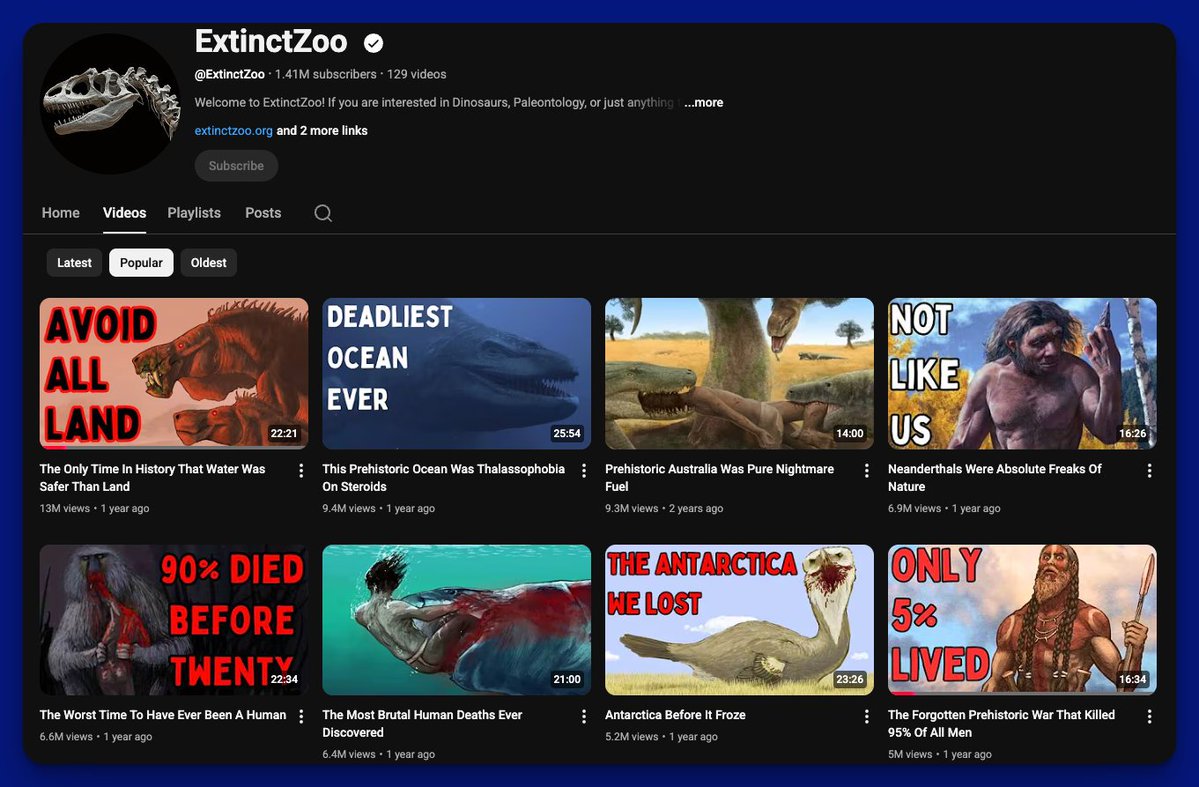
Task: Open title 'Prehistoric Australia Was Pure Nightmare Fuel'
Action: [720, 478]
